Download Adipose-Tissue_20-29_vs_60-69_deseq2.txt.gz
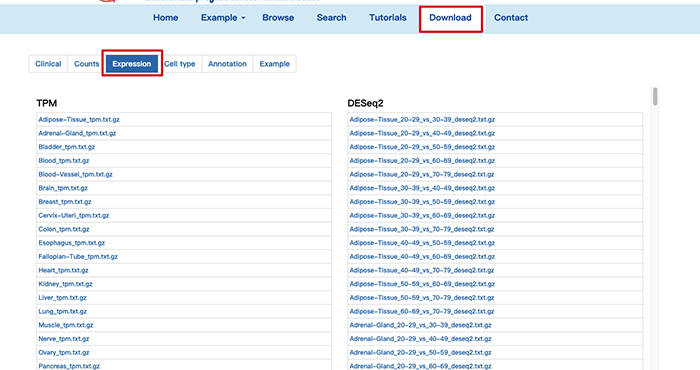 (x=422, y=161)
